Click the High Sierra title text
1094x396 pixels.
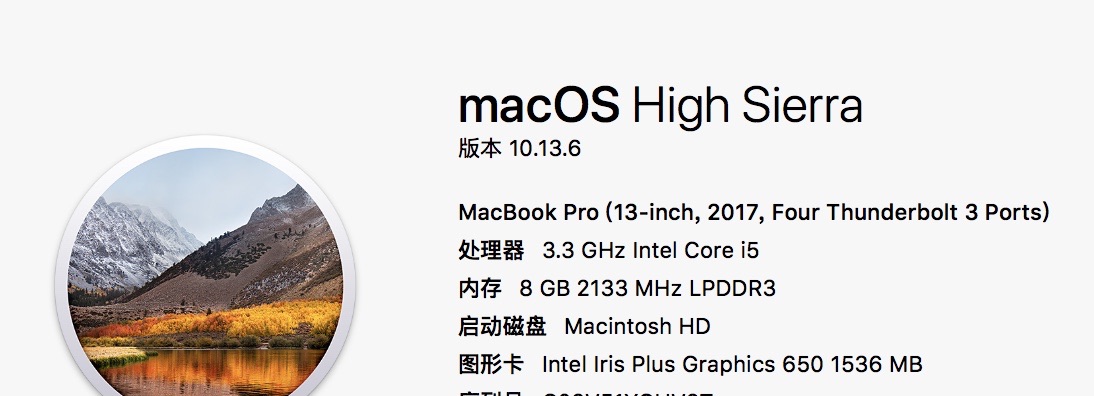point(747,107)
